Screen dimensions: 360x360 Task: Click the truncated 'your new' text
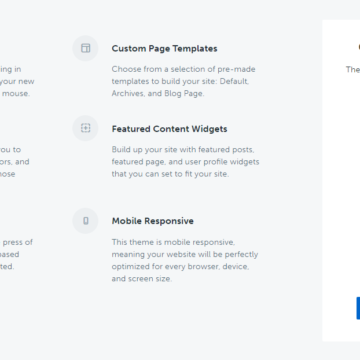17,81
